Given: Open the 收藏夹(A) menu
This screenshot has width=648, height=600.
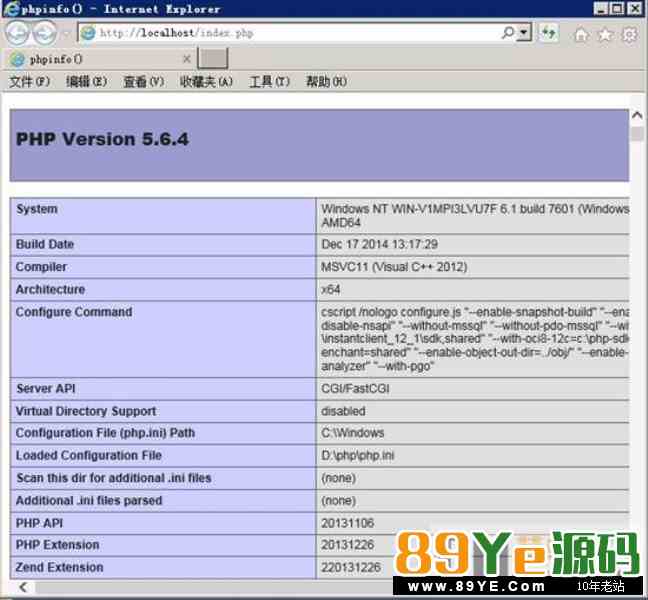Looking at the screenshot, I should pyautogui.click(x=207, y=81).
